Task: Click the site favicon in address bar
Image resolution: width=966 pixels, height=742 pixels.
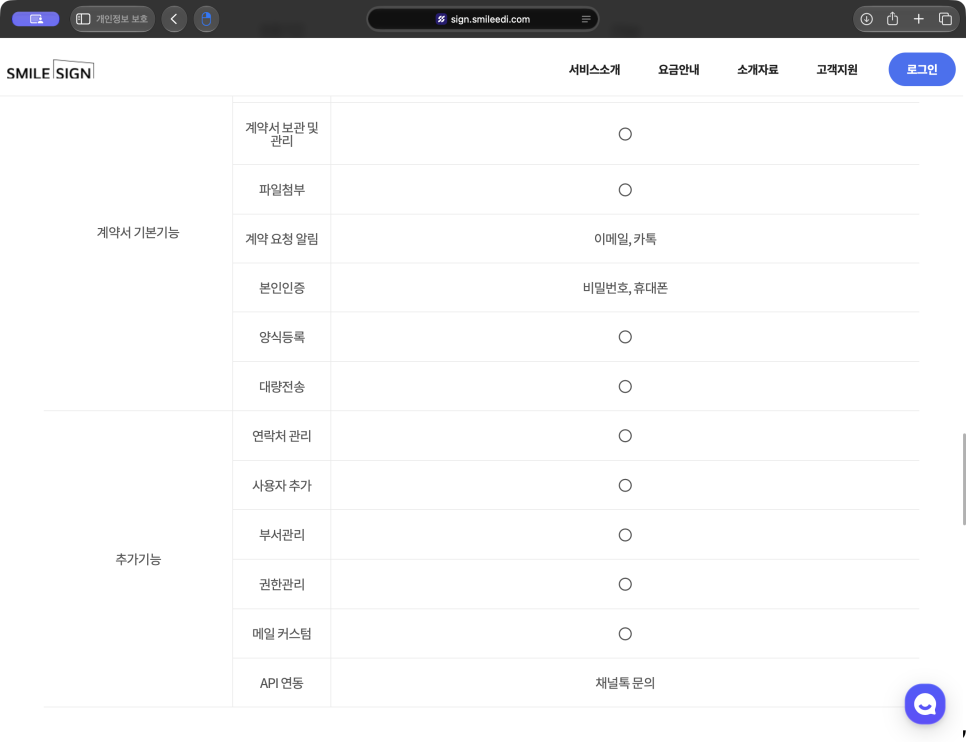Action: [441, 19]
